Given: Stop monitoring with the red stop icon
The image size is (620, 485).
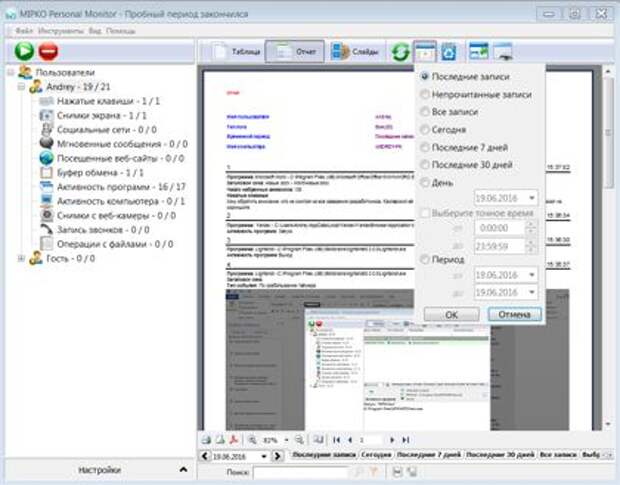Looking at the screenshot, I should (x=48, y=51).
